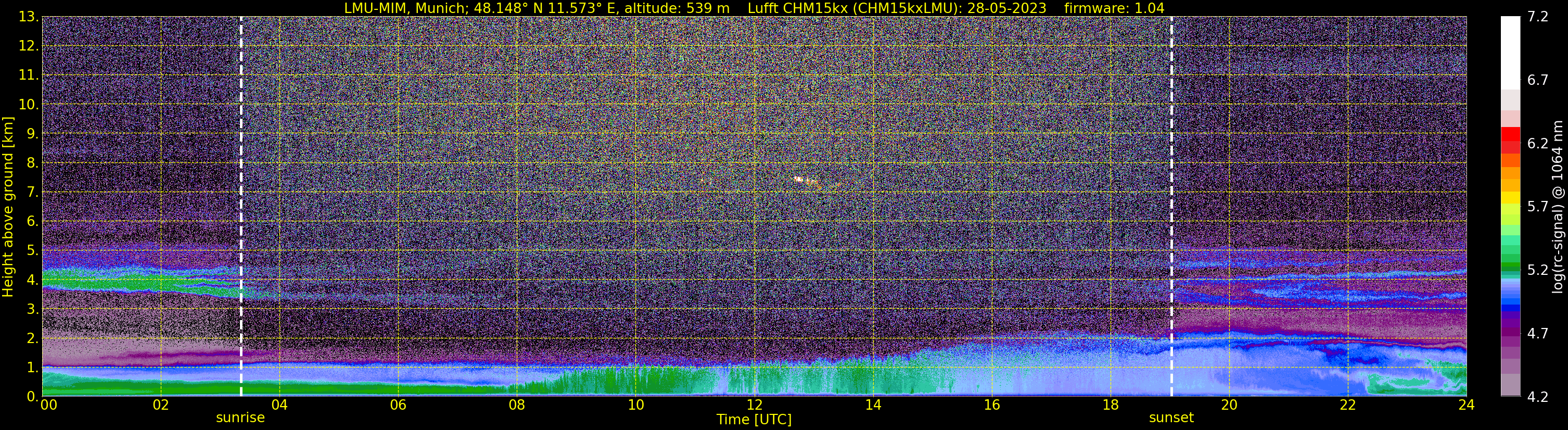Click the colorbar value '4.2'
Viewport: 1568px width, 430px height.
click(x=1538, y=397)
